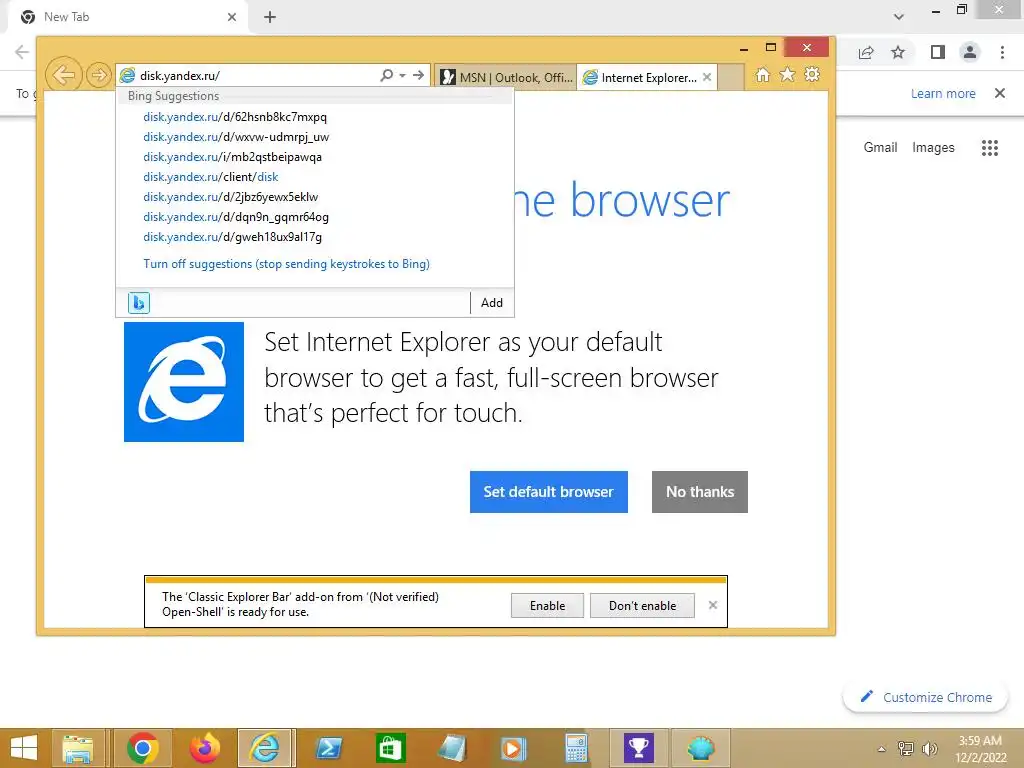Click Add search provider button
The width and height of the screenshot is (1024, 768).
point(492,303)
